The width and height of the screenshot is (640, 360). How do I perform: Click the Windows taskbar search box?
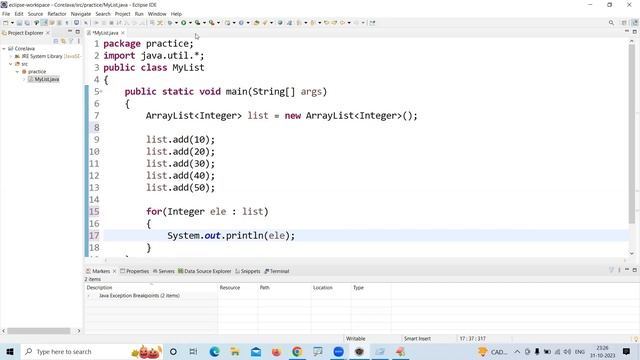92,351
